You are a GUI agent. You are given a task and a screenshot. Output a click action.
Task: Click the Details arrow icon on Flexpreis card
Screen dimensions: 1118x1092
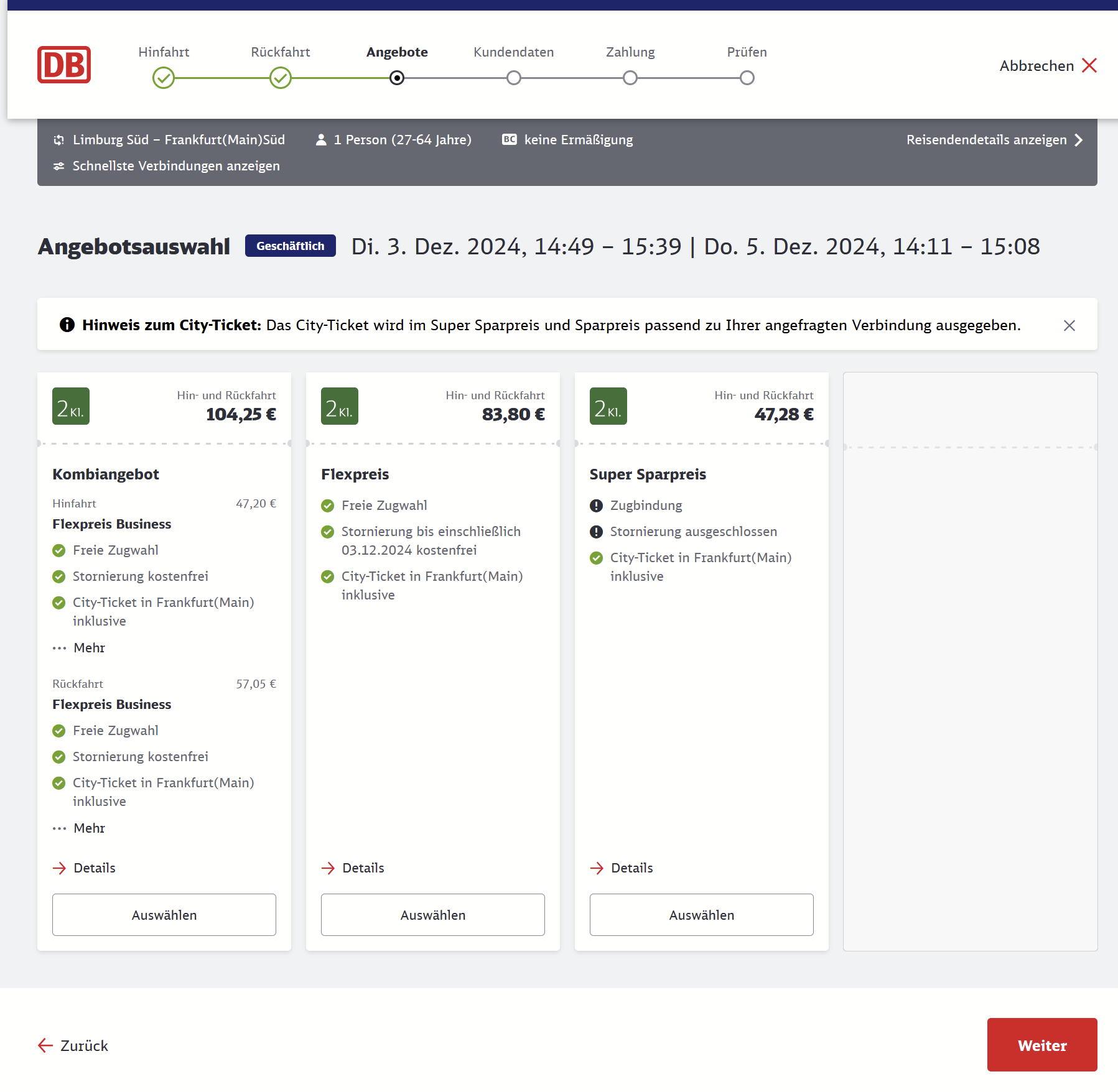[328, 868]
